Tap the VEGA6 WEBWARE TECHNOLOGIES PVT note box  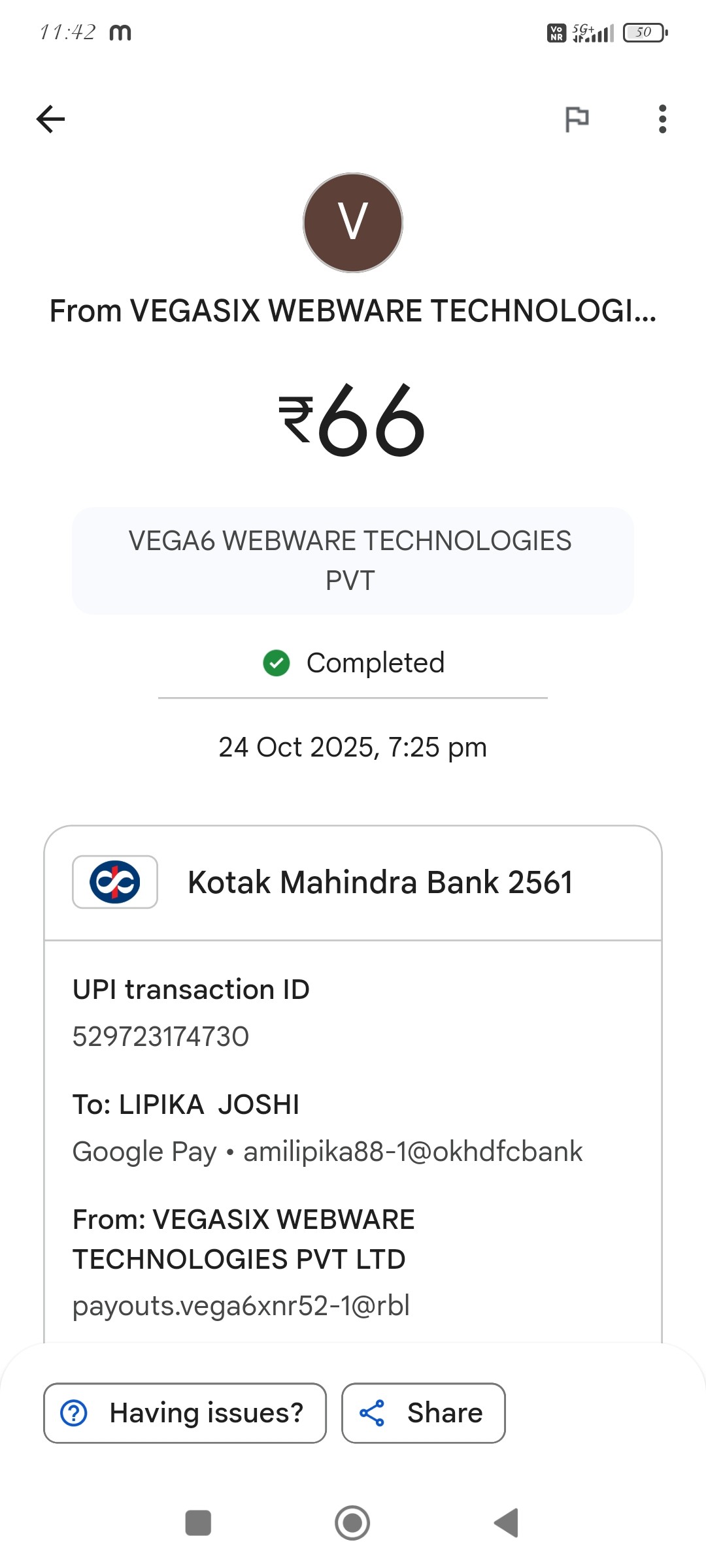coord(353,561)
